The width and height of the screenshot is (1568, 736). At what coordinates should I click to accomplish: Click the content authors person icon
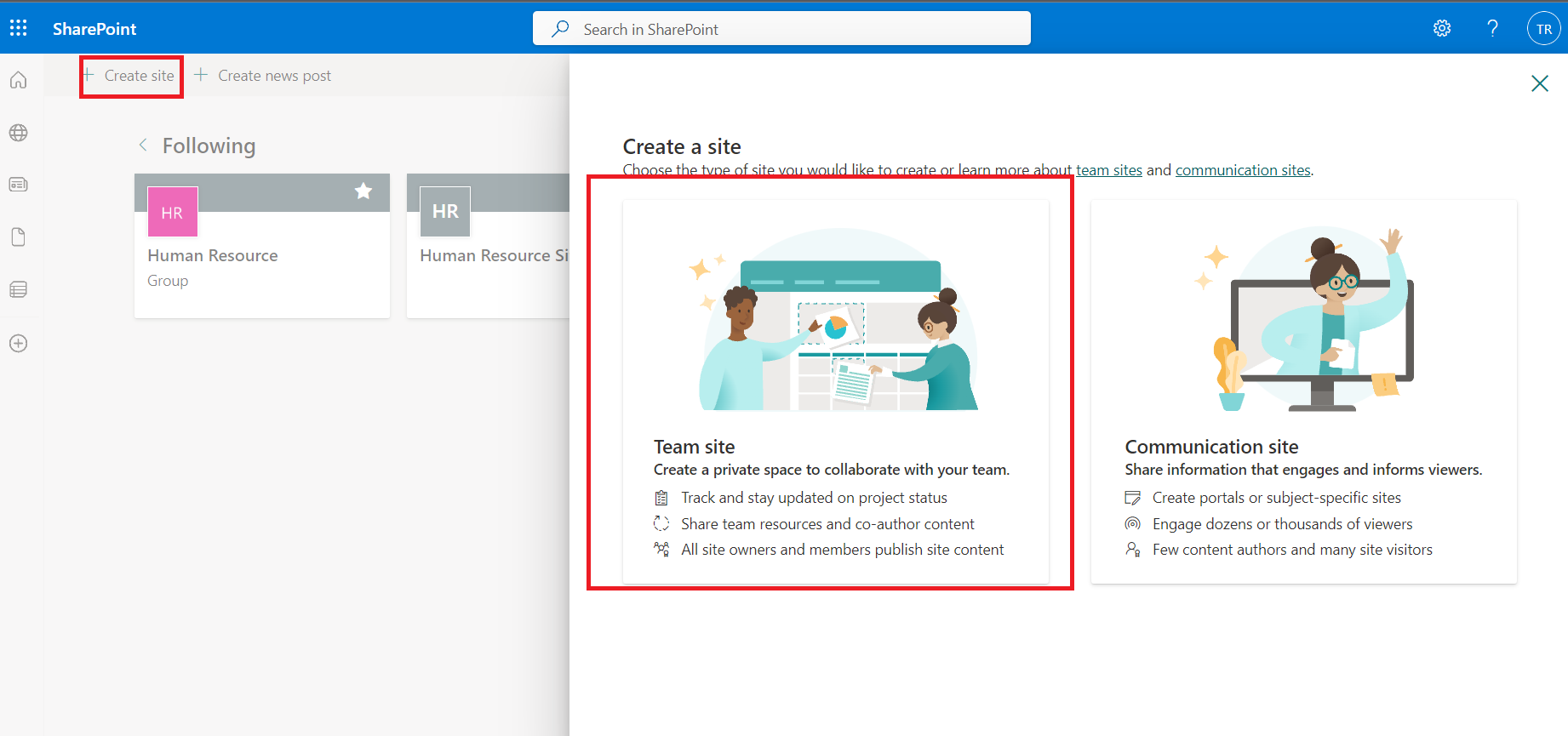pos(1133,550)
